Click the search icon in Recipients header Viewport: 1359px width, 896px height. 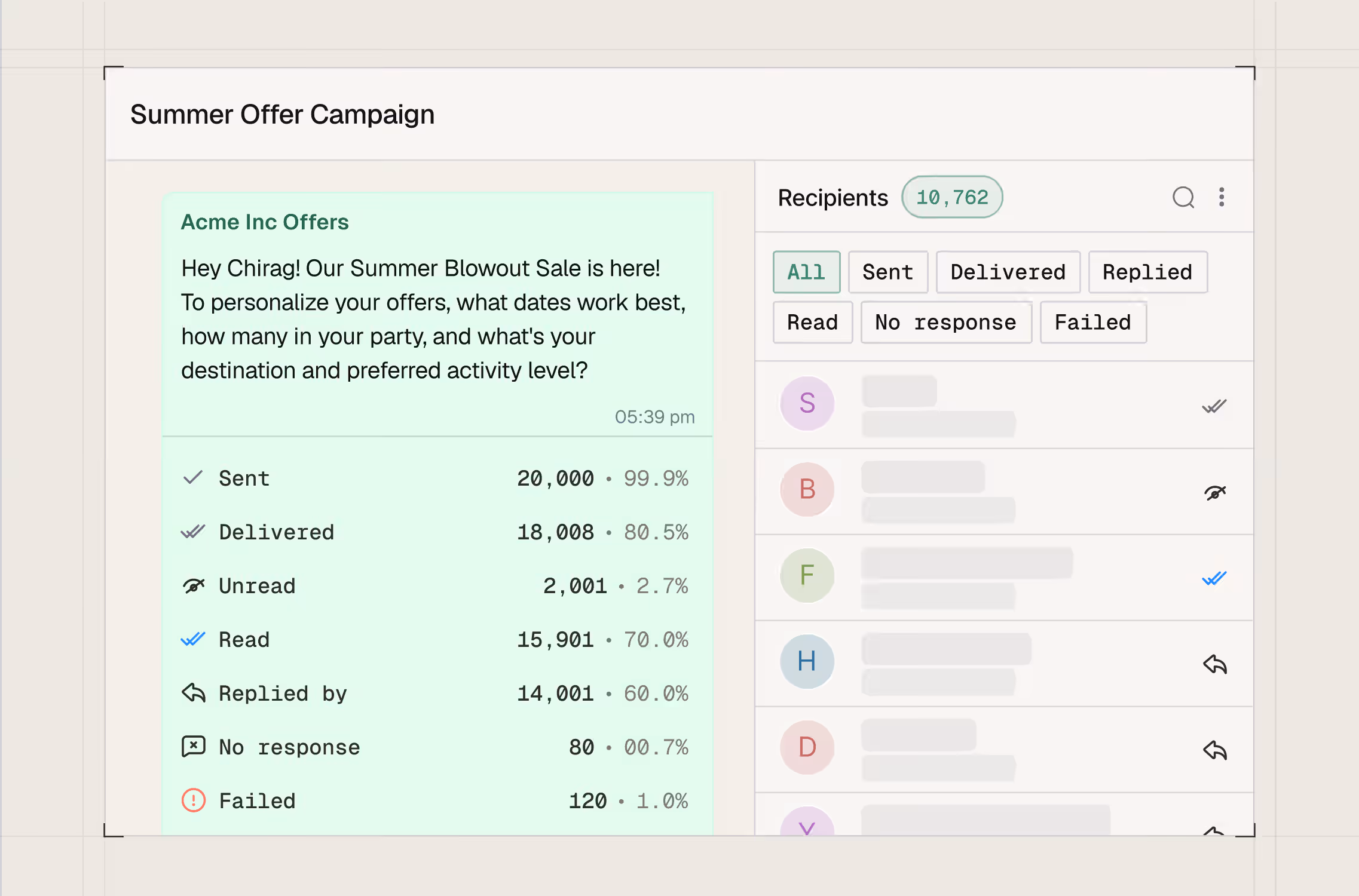[1183, 197]
